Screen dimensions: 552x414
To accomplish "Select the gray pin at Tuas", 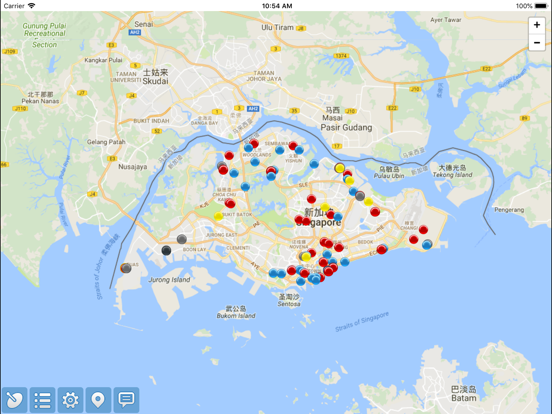I will tap(126, 268).
